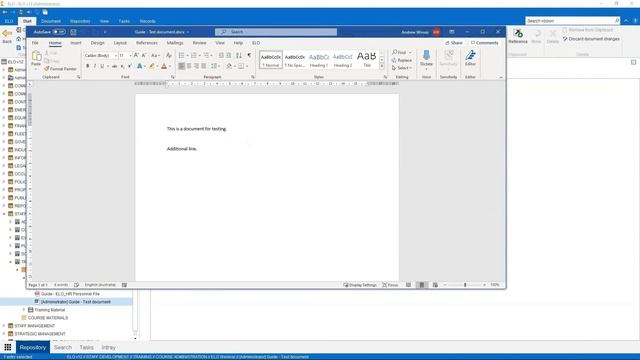Click the Shading paint bucket icon

(229, 66)
